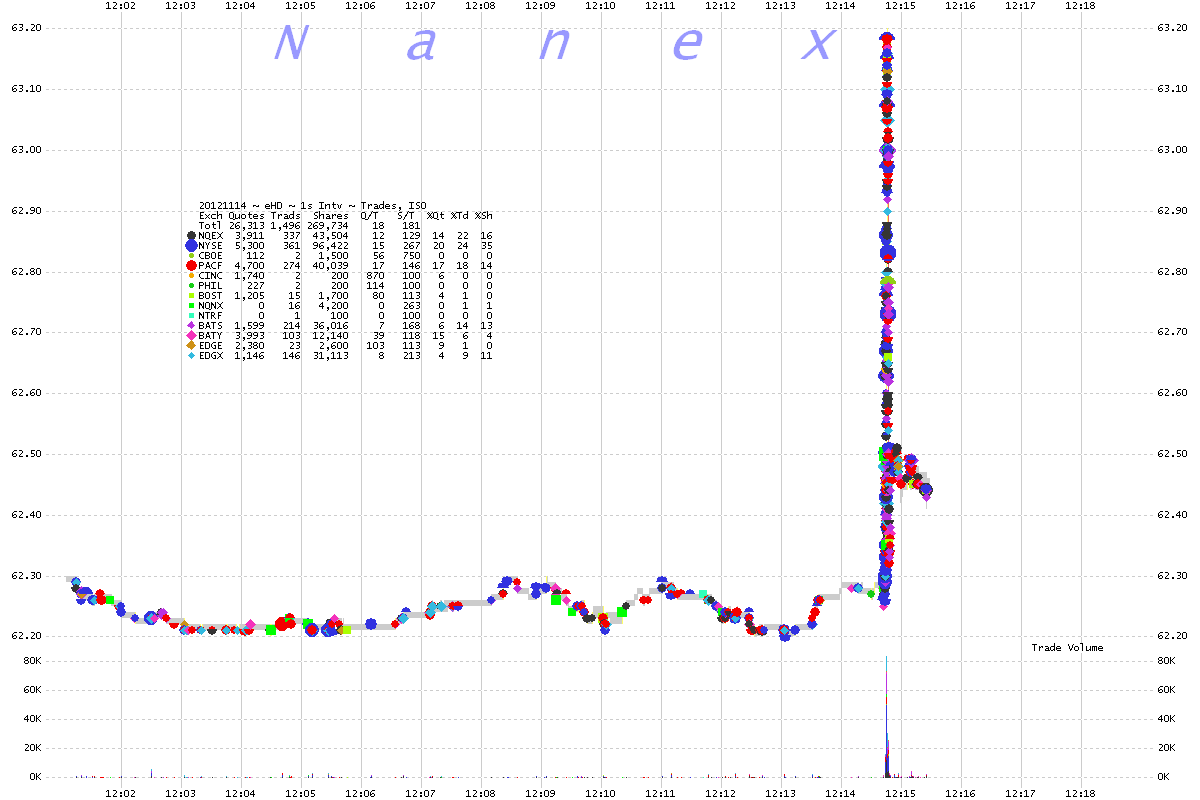Click the large blue NYSE legend circle
This screenshot has width=1200, height=800.
tap(191, 246)
